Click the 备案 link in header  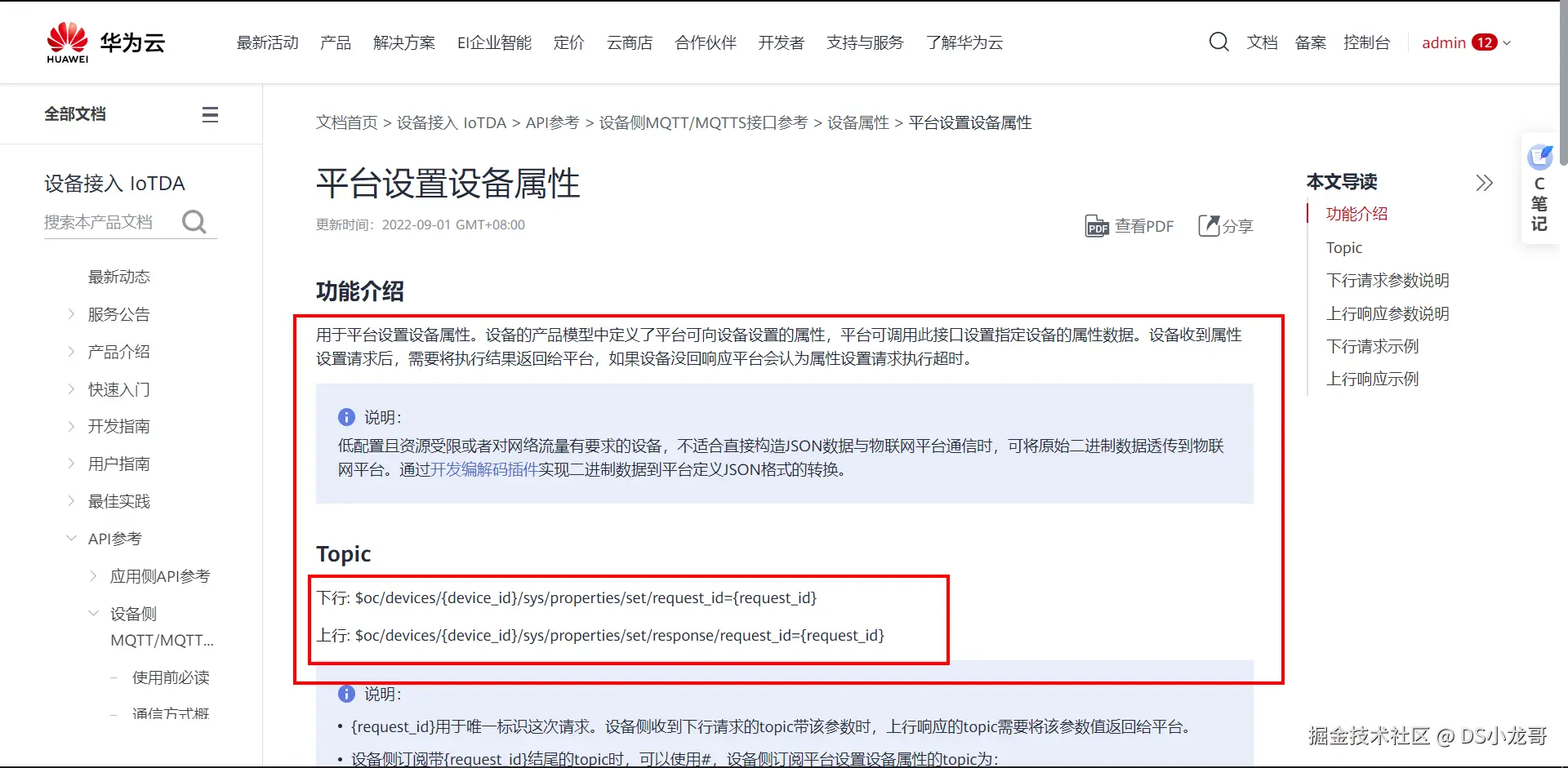click(1311, 42)
